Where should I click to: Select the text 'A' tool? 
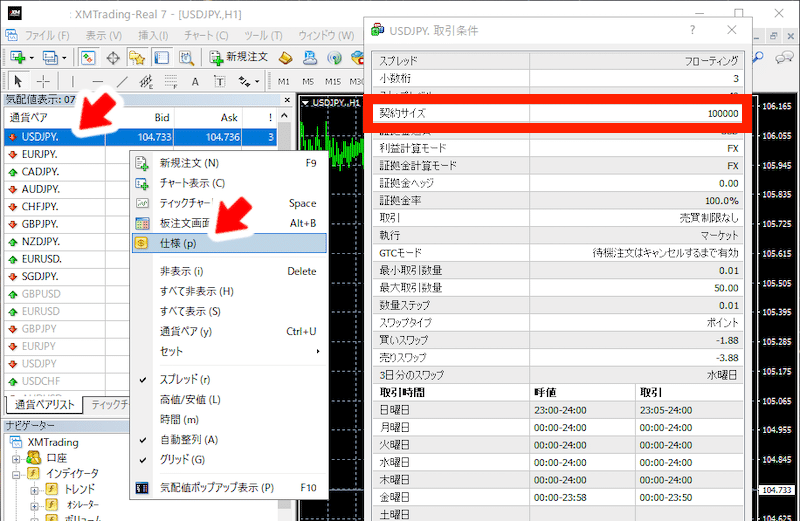pos(195,82)
